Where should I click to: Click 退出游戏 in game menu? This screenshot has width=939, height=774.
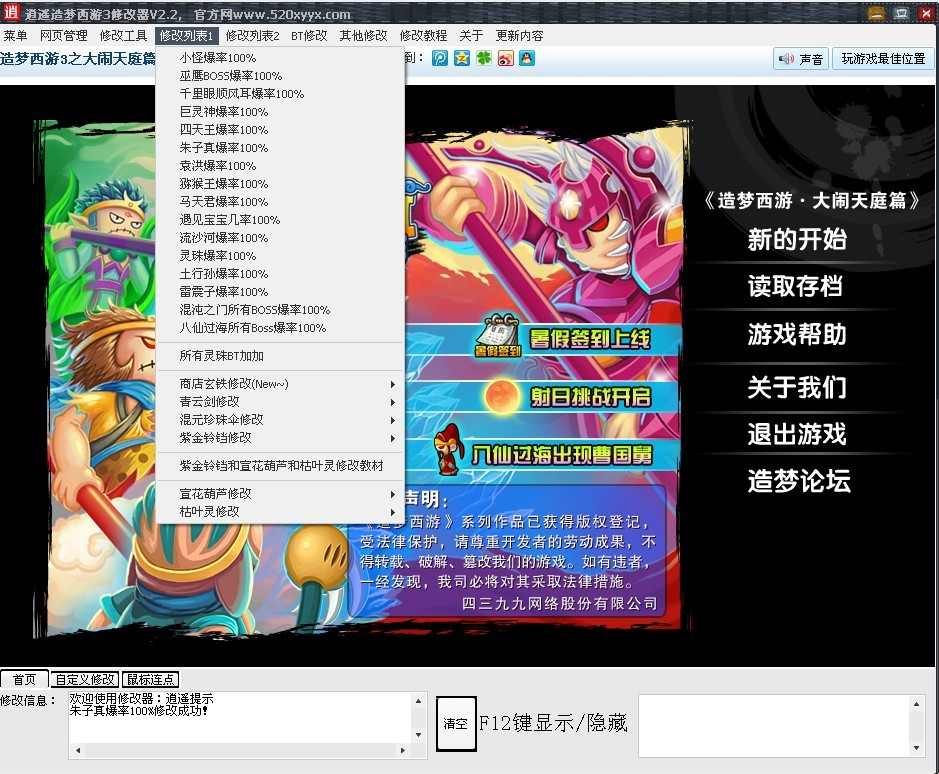(x=797, y=434)
